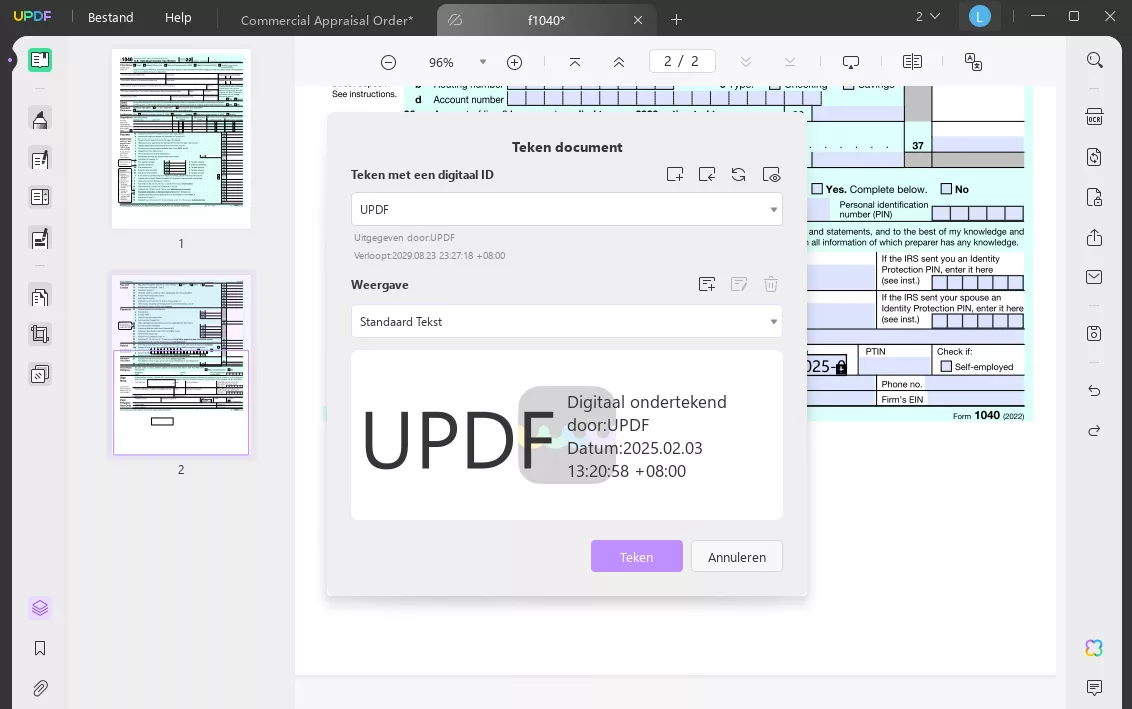Edit the page number field
The image size is (1132, 709).
click(x=682, y=61)
